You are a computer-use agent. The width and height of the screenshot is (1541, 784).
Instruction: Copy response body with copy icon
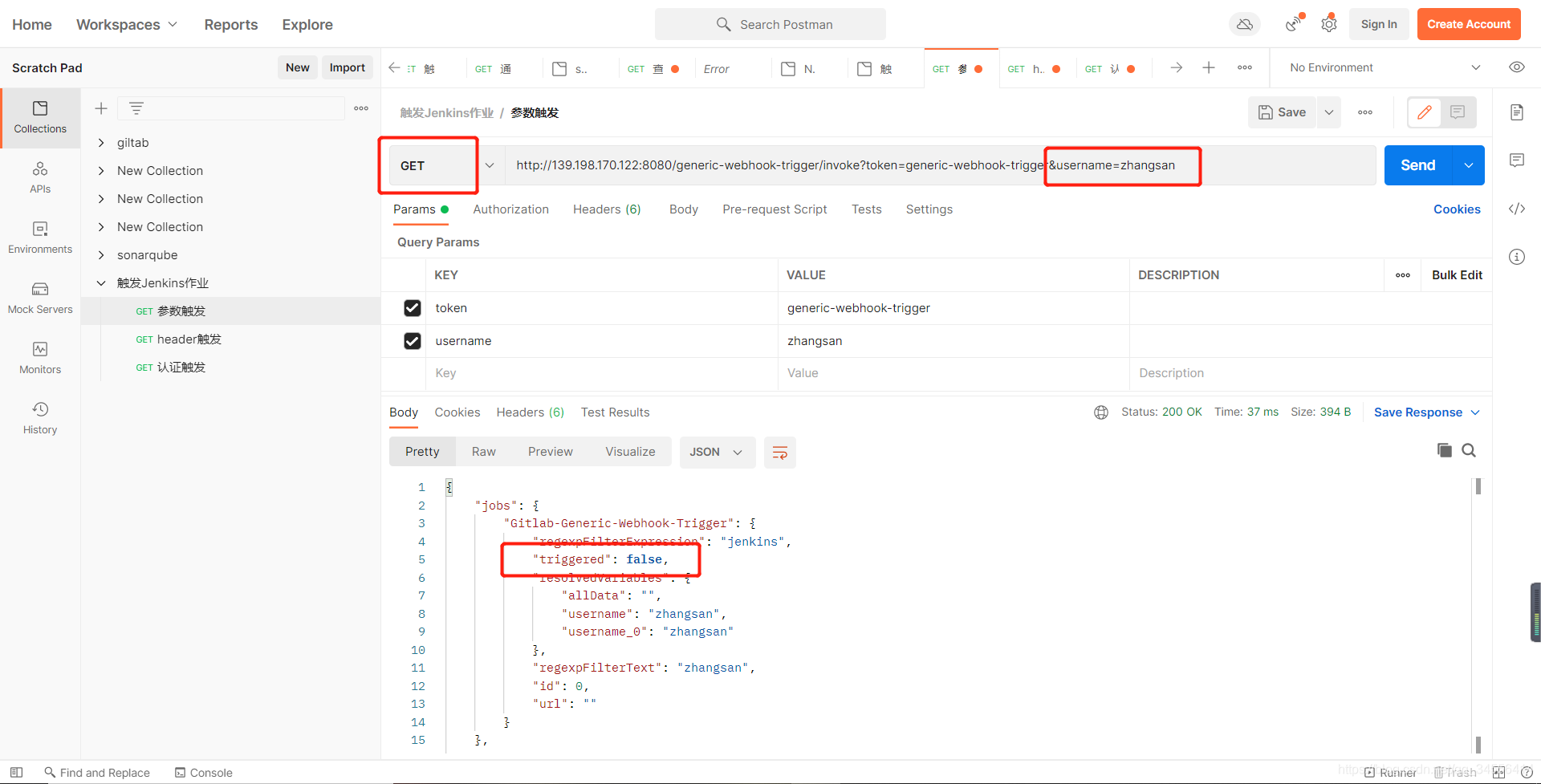(1445, 450)
